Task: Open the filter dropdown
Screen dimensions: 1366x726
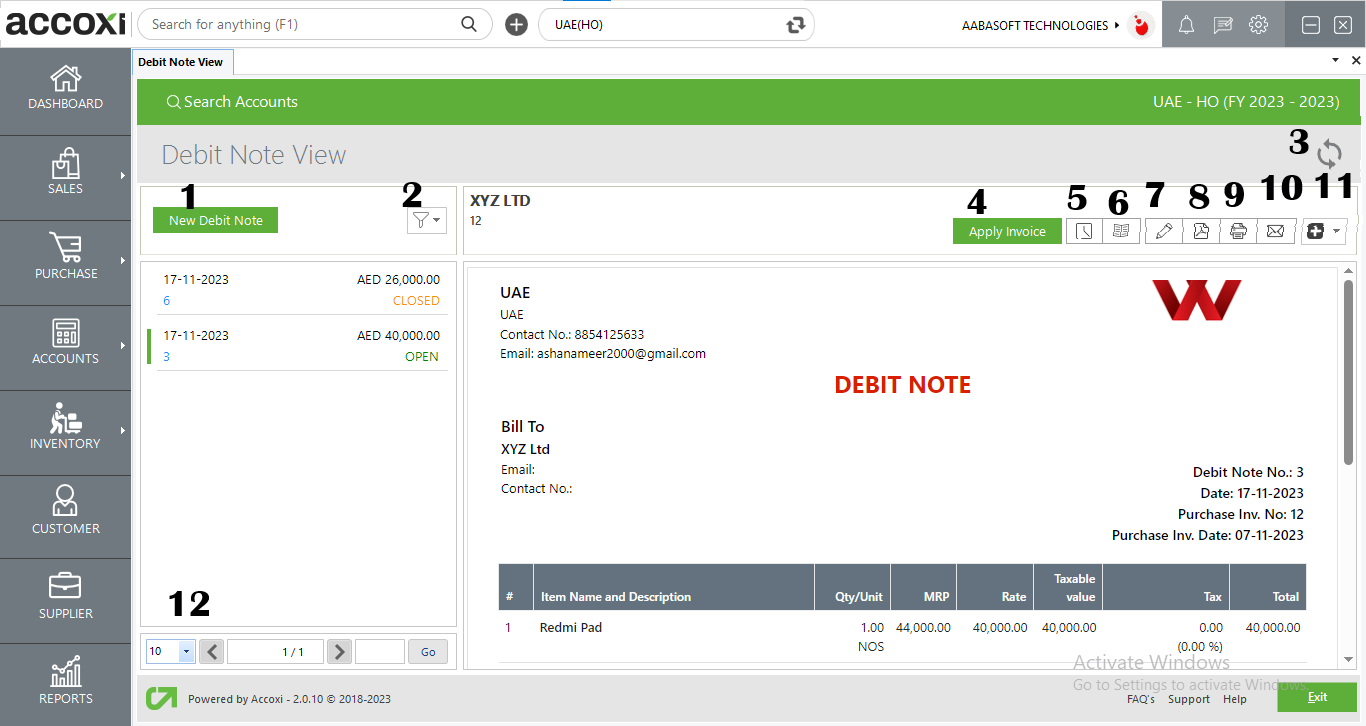Action: [427, 220]
